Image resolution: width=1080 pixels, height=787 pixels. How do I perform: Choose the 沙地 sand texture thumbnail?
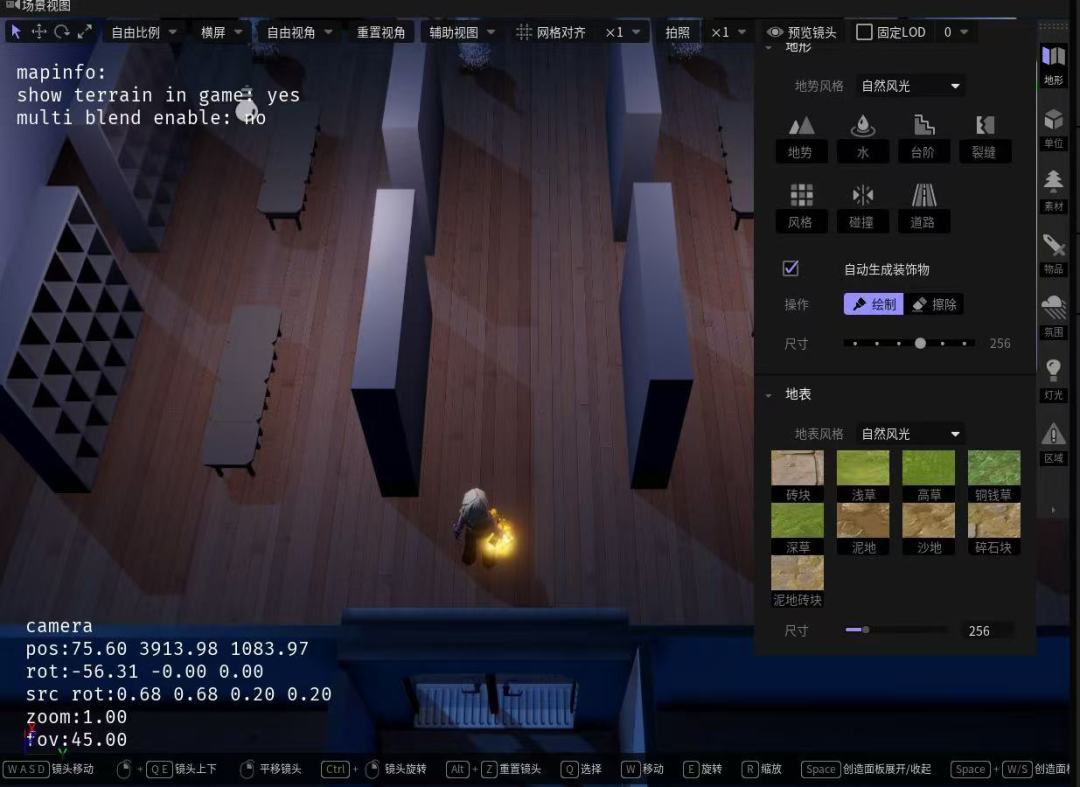tap(928, 529)
